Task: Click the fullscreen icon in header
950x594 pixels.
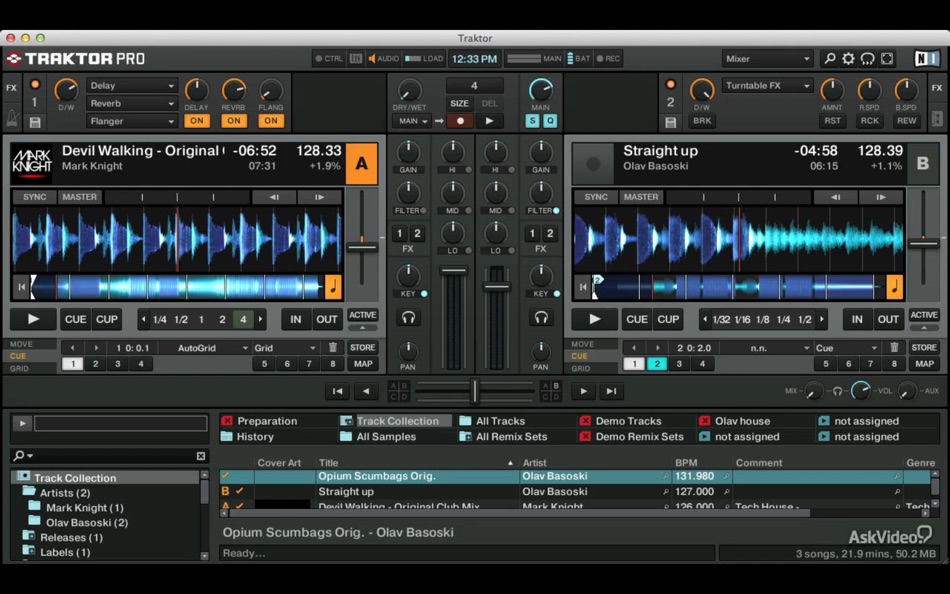Action: pos(887,59)
